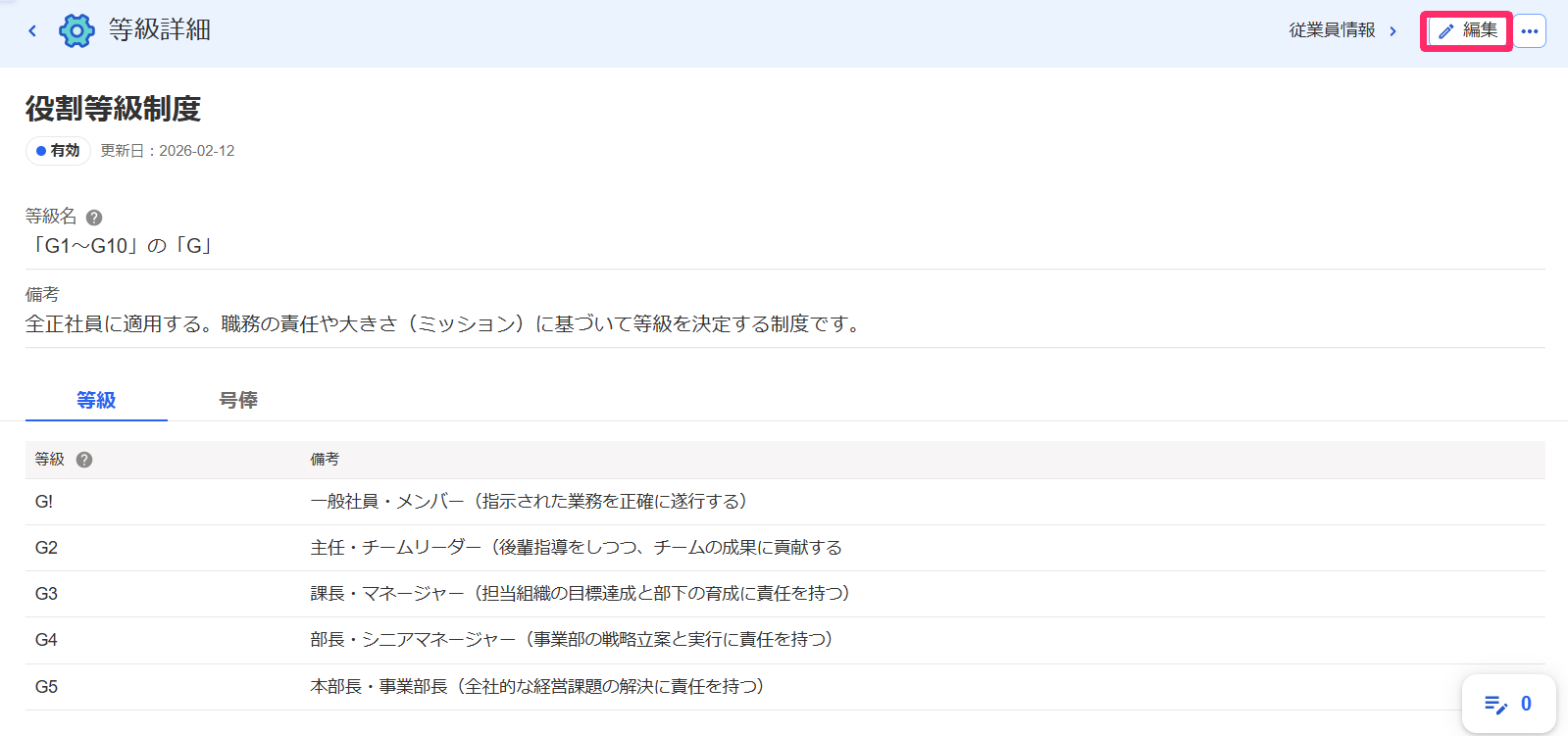The height and width of the screenshot is (736, 1568).
Task: Click the 課長・マネージャー remark text
Action: point(581,594)
